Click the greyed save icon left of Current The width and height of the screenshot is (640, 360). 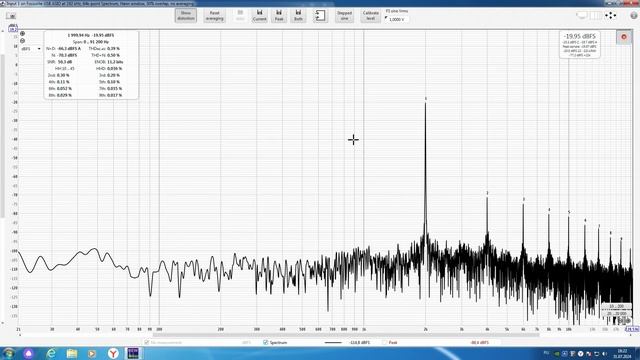[x=240, y=16]
